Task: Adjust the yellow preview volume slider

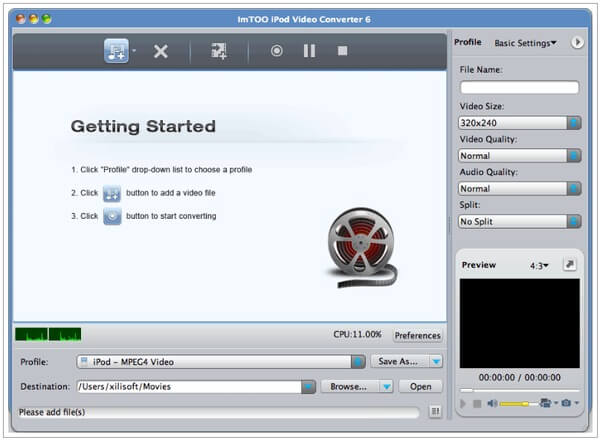Action: pyautogui.click(x=518, y=404)
